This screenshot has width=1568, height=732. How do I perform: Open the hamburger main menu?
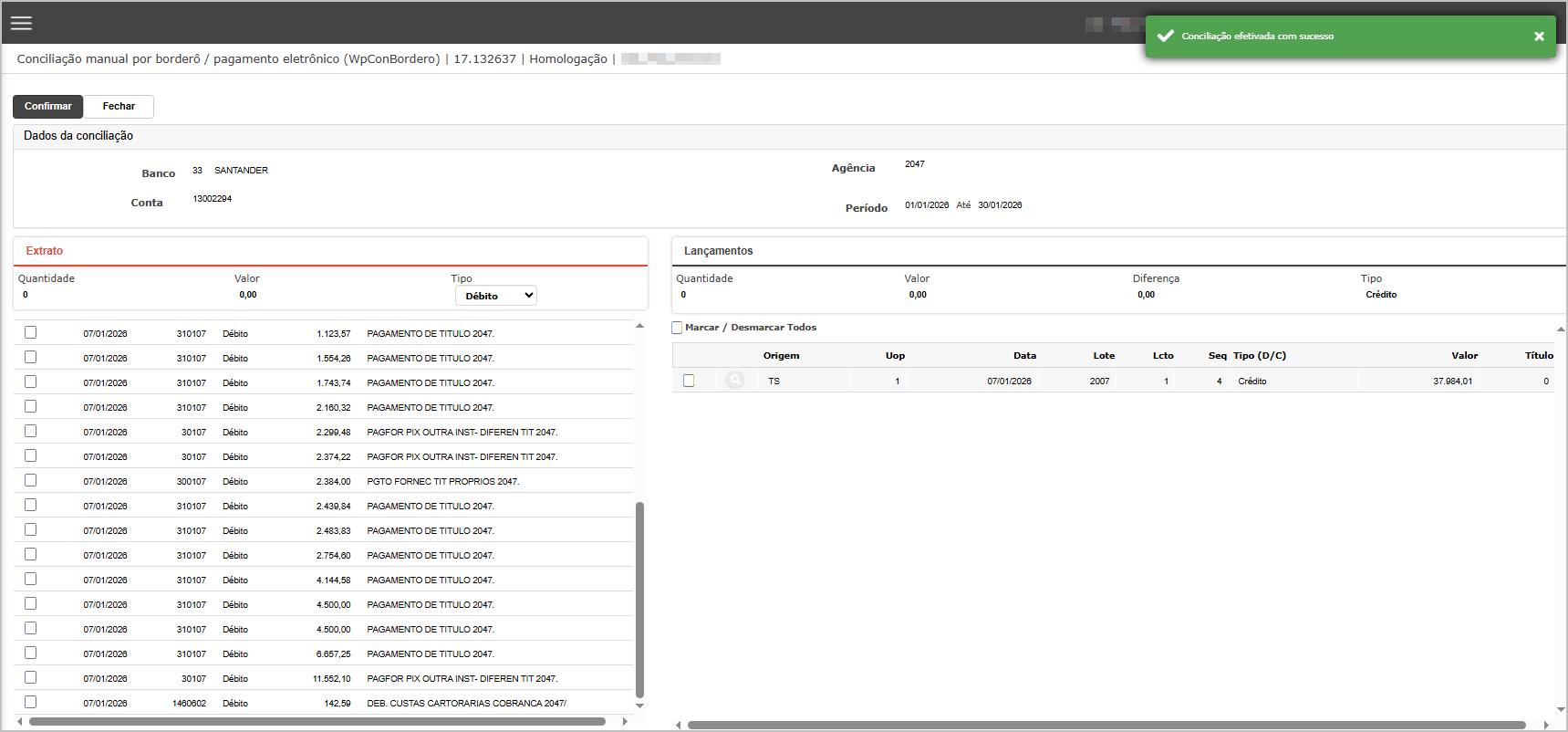point(21,23)
